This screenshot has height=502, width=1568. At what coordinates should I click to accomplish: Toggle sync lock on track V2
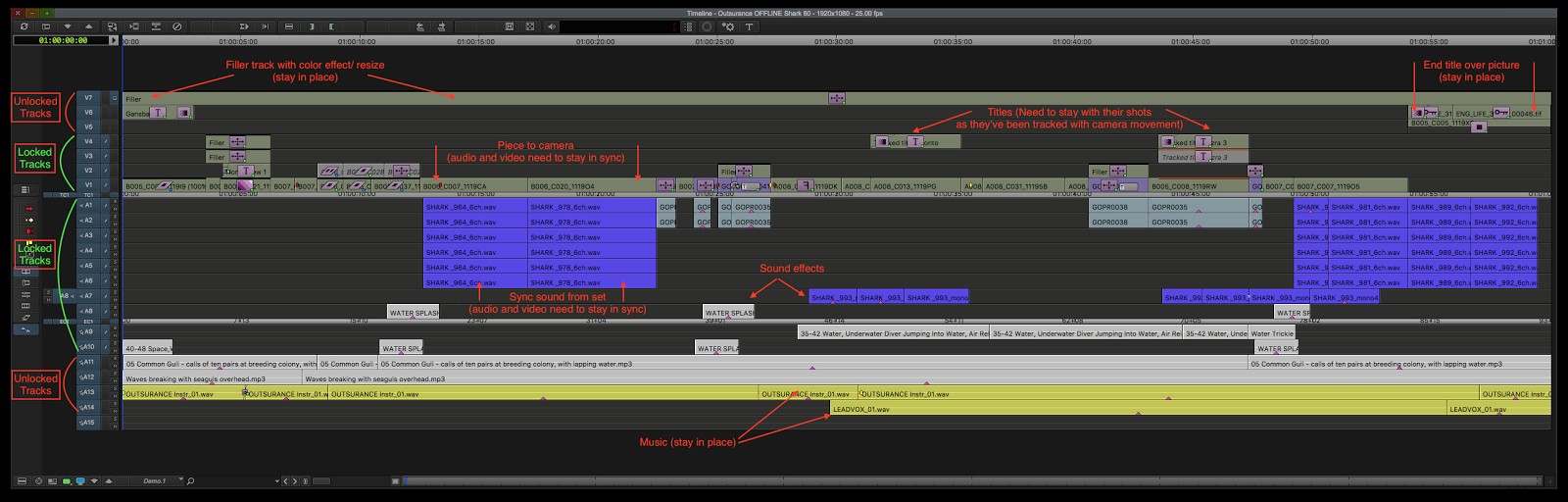pos(106,171)
